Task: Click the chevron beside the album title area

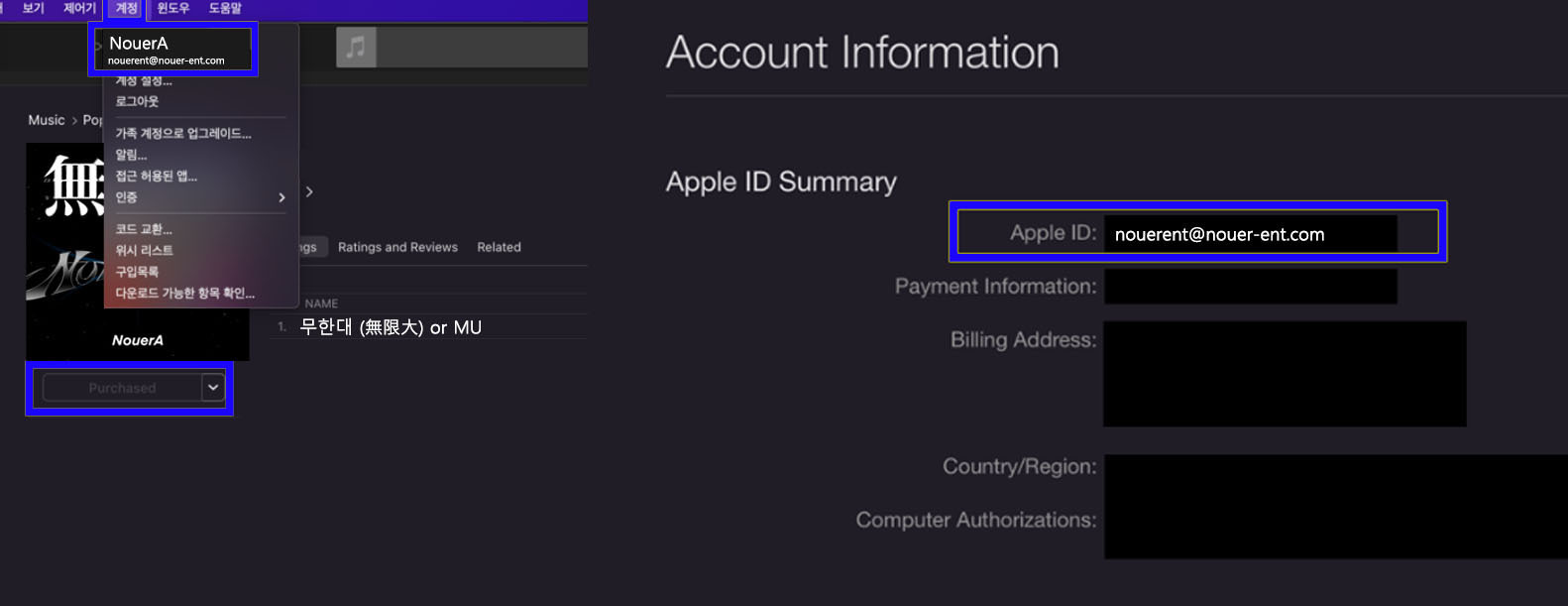Action: [309, 191]
